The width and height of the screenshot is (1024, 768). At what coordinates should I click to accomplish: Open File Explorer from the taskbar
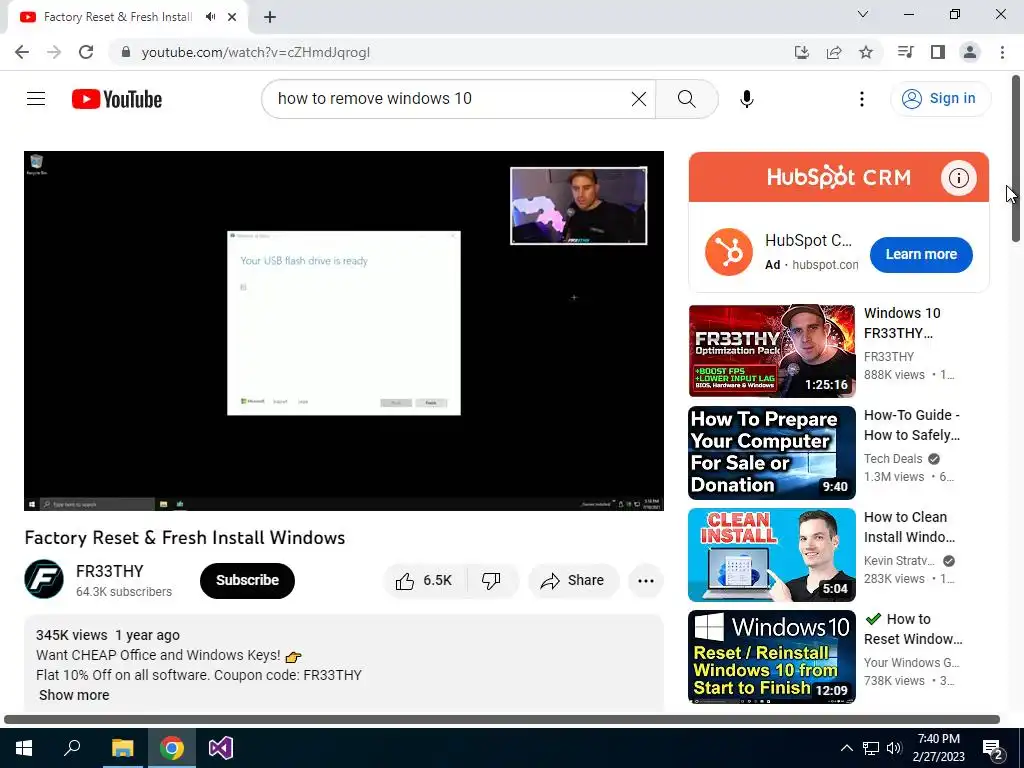click(122, 748)
